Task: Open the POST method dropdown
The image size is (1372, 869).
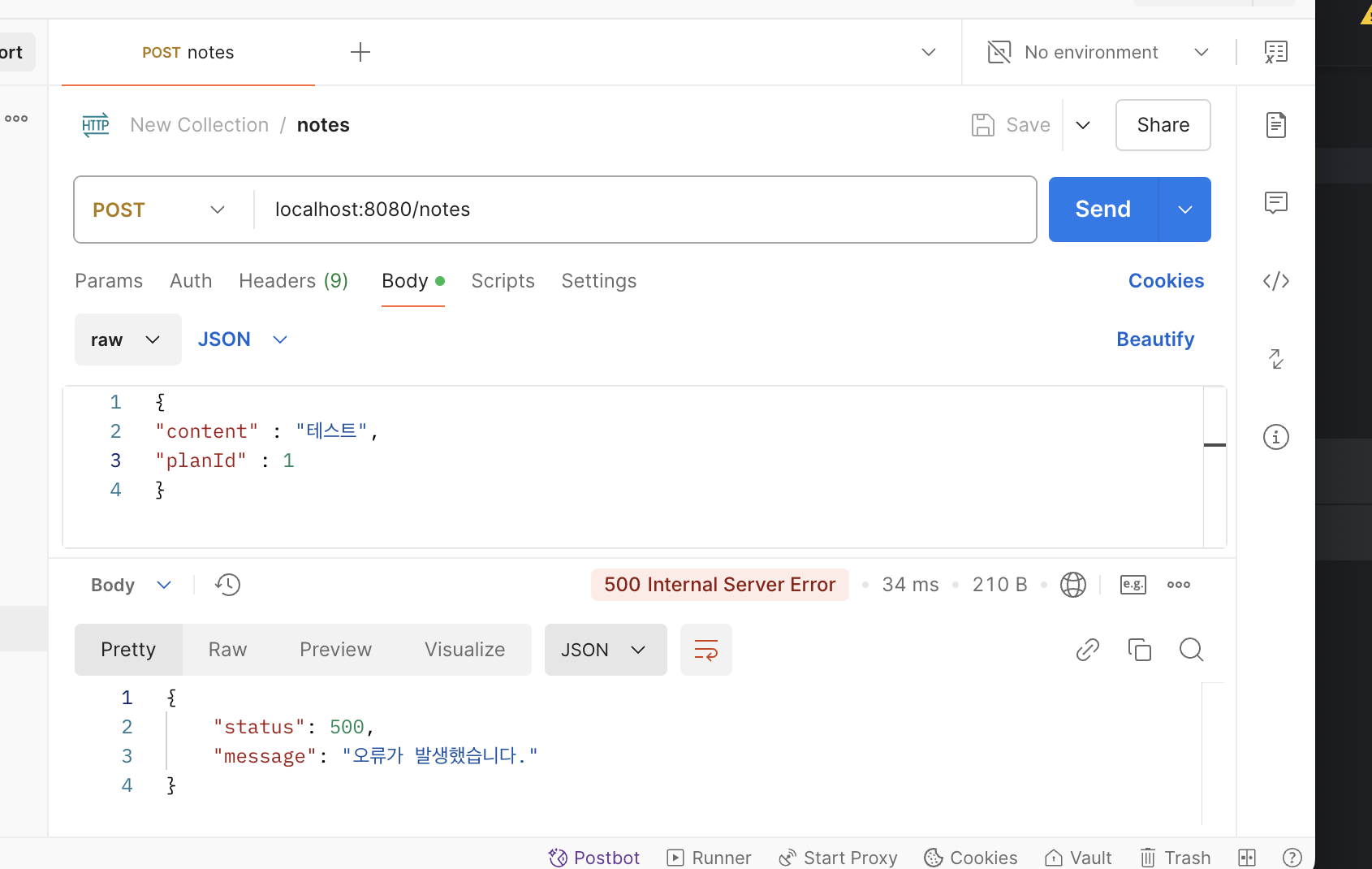Action: pos(159,210)
